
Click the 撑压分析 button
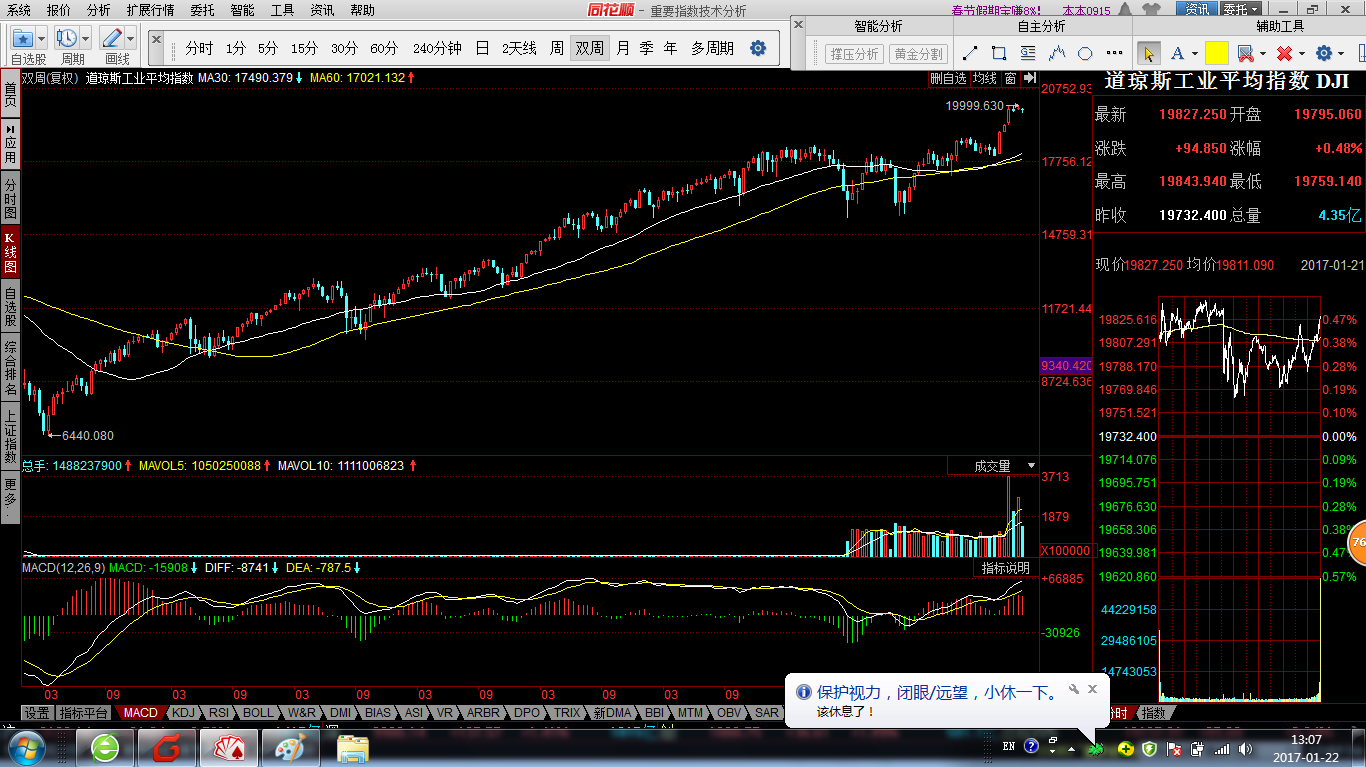(x=854, y=54)
